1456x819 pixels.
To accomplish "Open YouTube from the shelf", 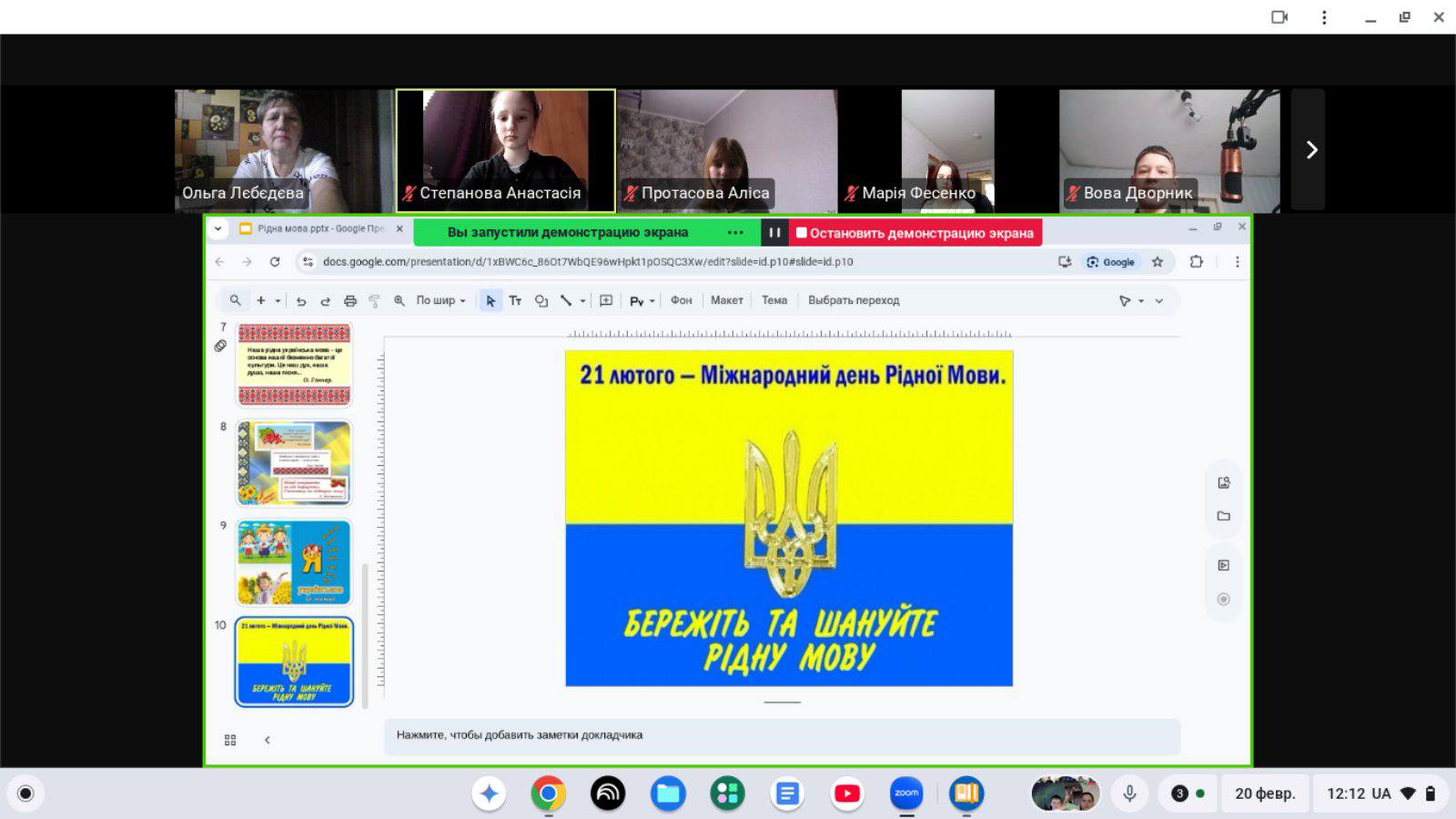I will click(x=847, y=794).
